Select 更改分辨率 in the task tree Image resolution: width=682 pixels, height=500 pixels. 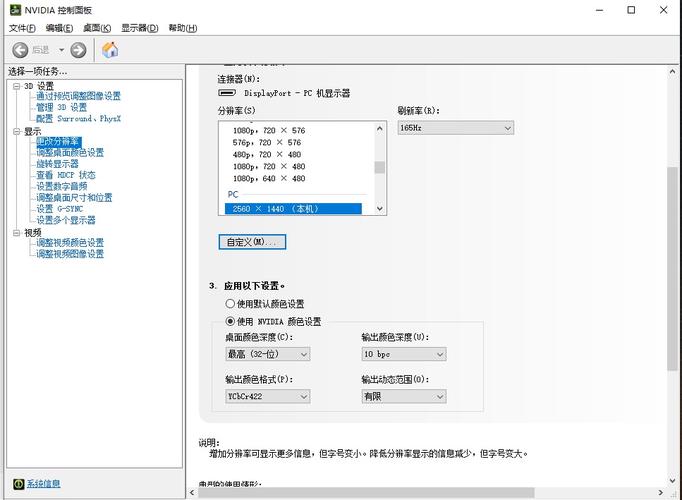pos(58,142)
